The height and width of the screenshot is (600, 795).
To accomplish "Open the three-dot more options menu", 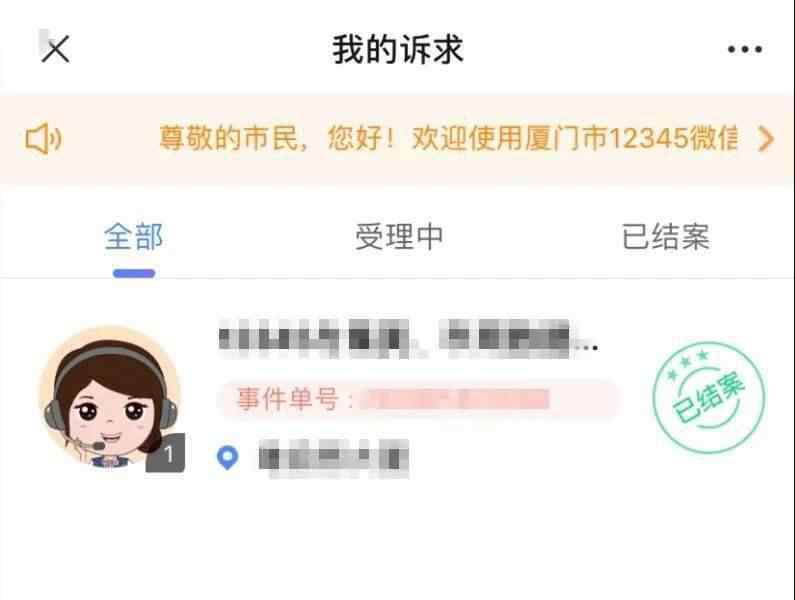I will pos(744,49).
